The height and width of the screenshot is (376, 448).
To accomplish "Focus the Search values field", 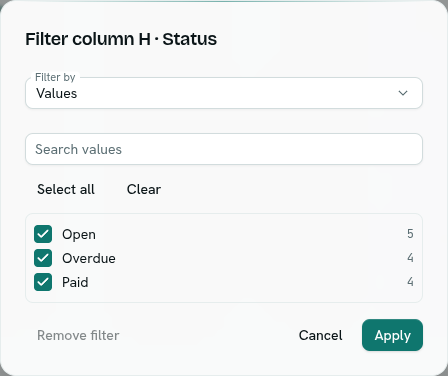I will tap(224, 149).
